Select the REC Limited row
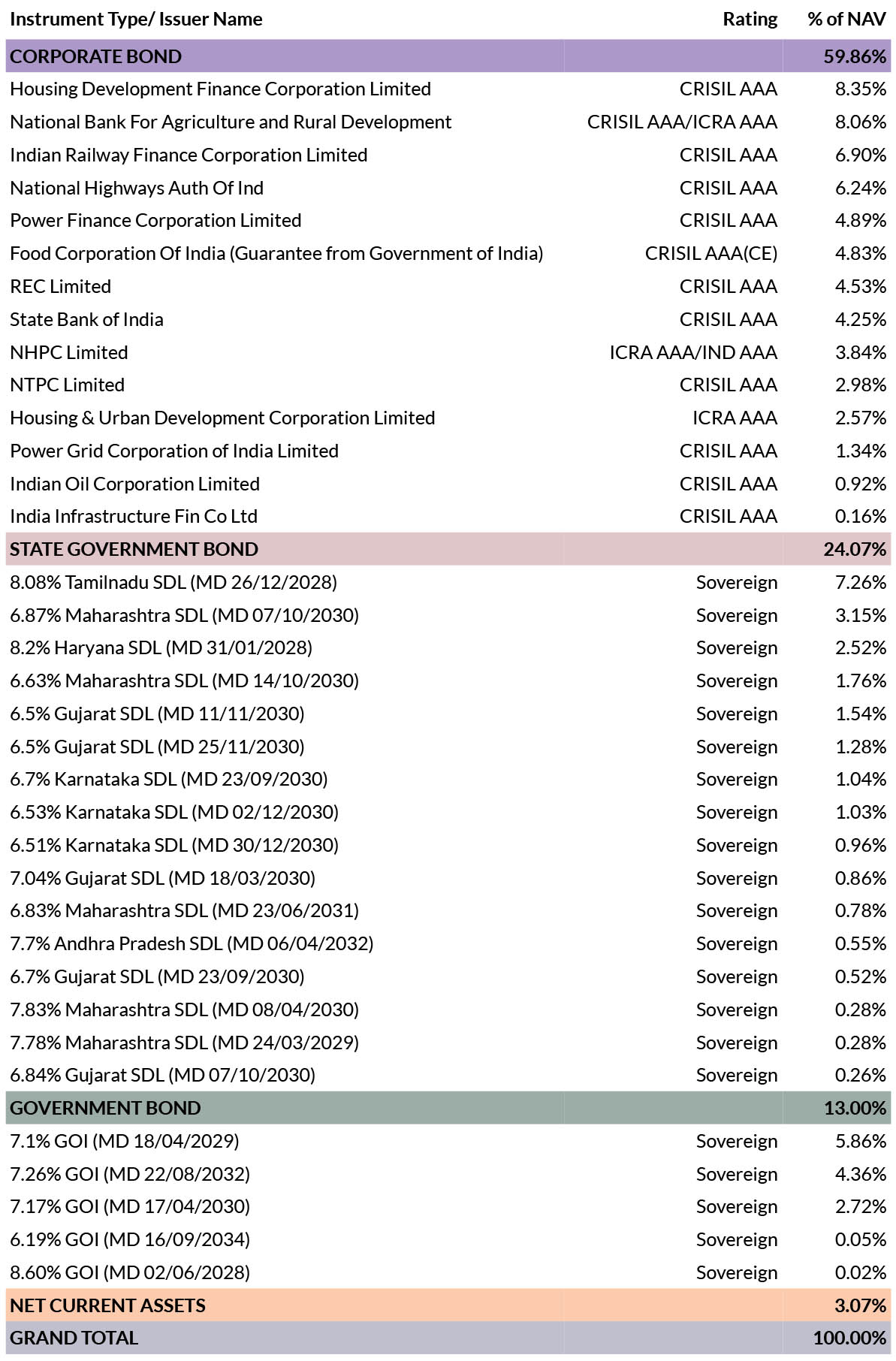Image resolution: width=896 pixels, height=1361 pixels. tap(60, 286)
